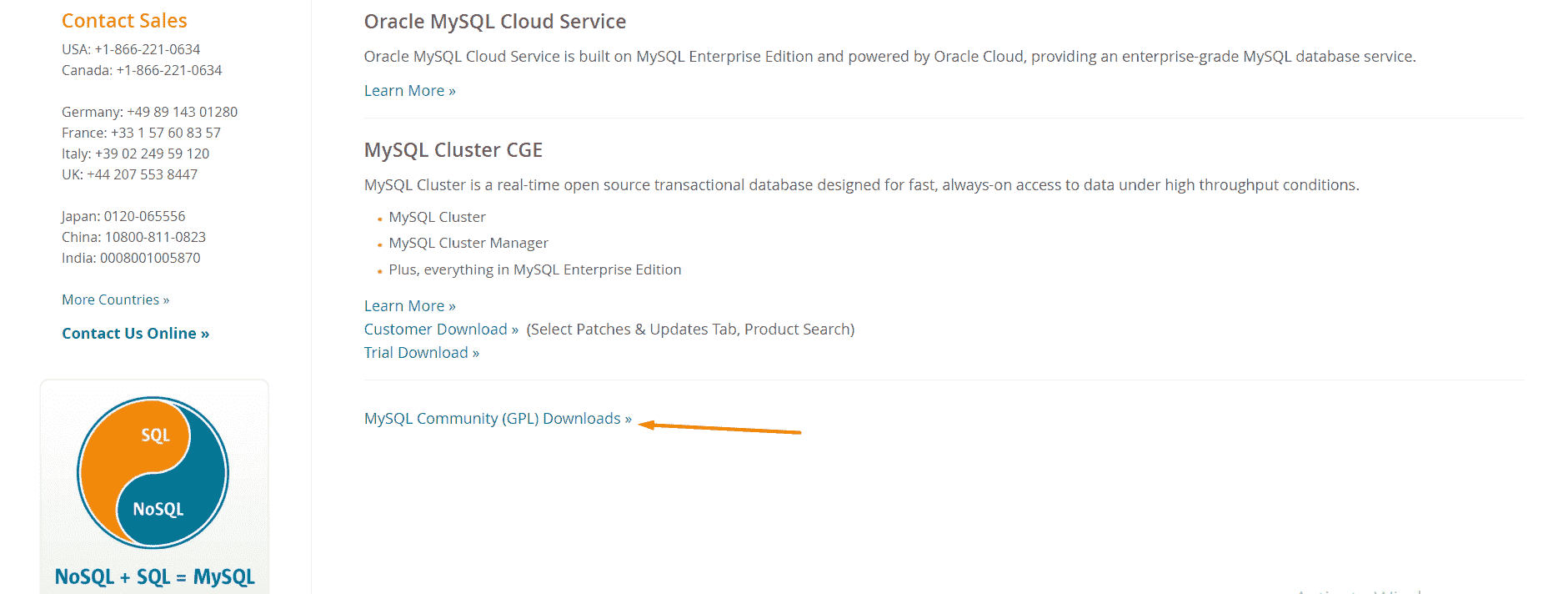Viewport: 1568px width, 594px height.
Task: Open Learn More under MySQL Cluster CGE
Action: (x=409, y=306)
